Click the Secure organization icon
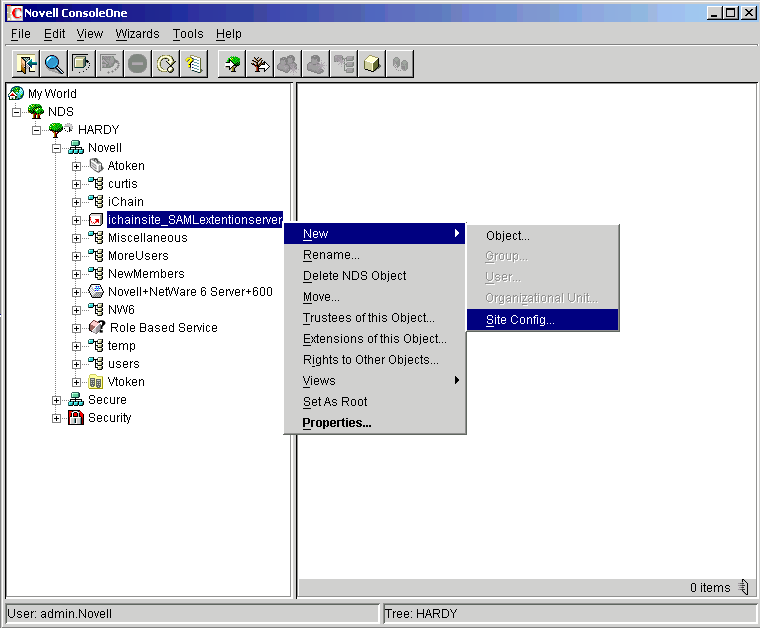This screenshot has width=760, height=628. point(76,399)
